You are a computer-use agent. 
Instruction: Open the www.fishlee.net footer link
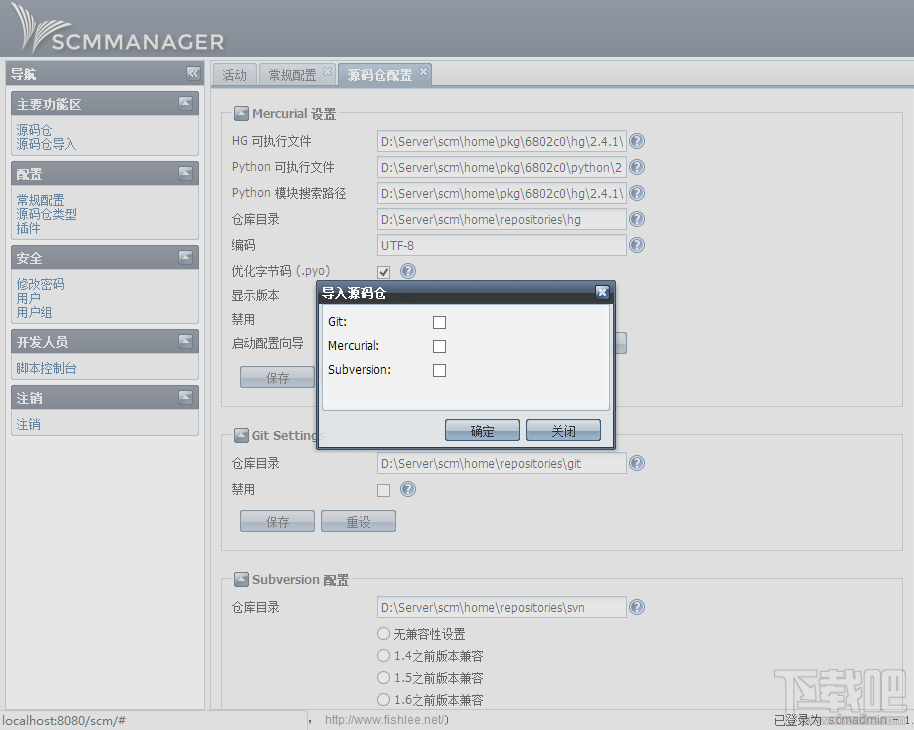point(385,720)
